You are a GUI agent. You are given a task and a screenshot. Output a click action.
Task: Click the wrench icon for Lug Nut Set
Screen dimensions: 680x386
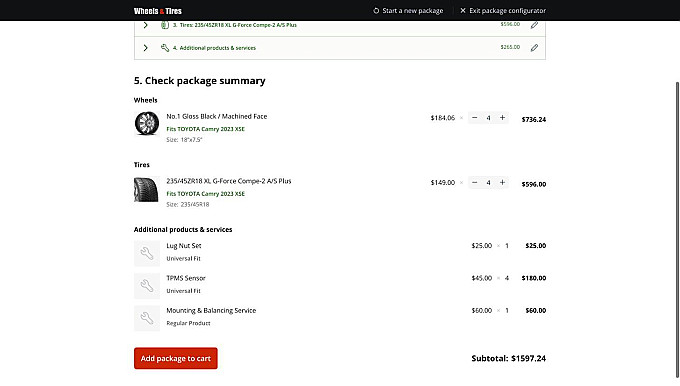pos(147,253)
